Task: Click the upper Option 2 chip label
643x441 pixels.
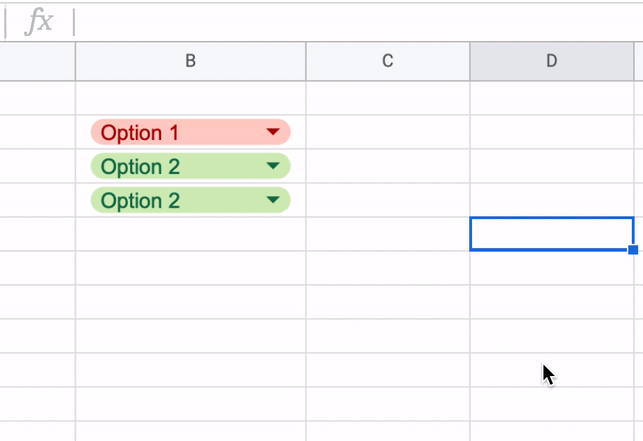Action: pyautogui.click(x=140, y=166)
